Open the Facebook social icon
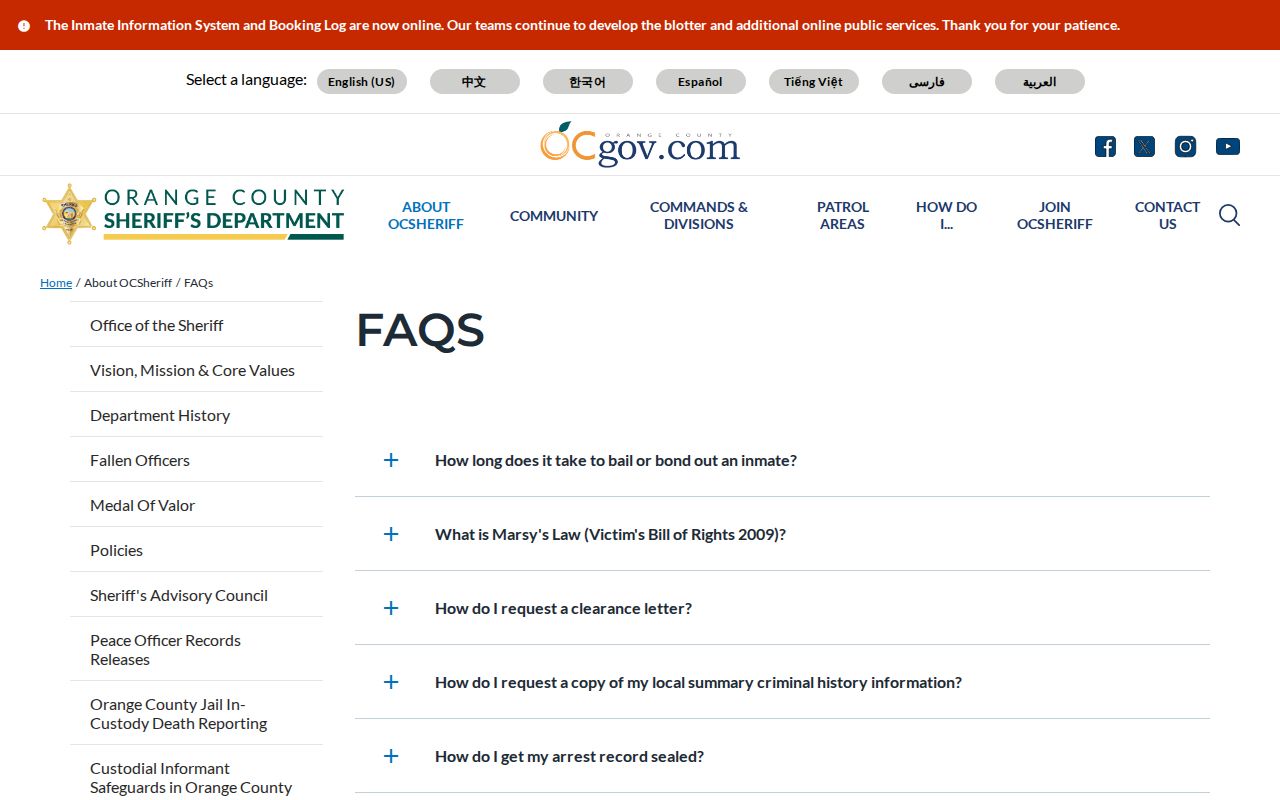The width and height of the screenshot is (1280, 800). 1105,147
